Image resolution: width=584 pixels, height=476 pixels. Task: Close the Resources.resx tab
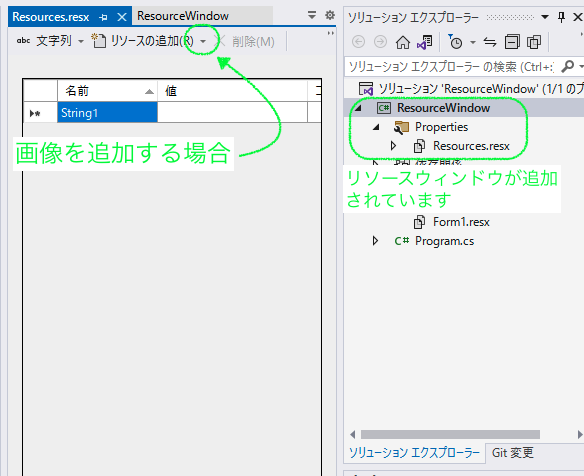click(x=122, y=17)
